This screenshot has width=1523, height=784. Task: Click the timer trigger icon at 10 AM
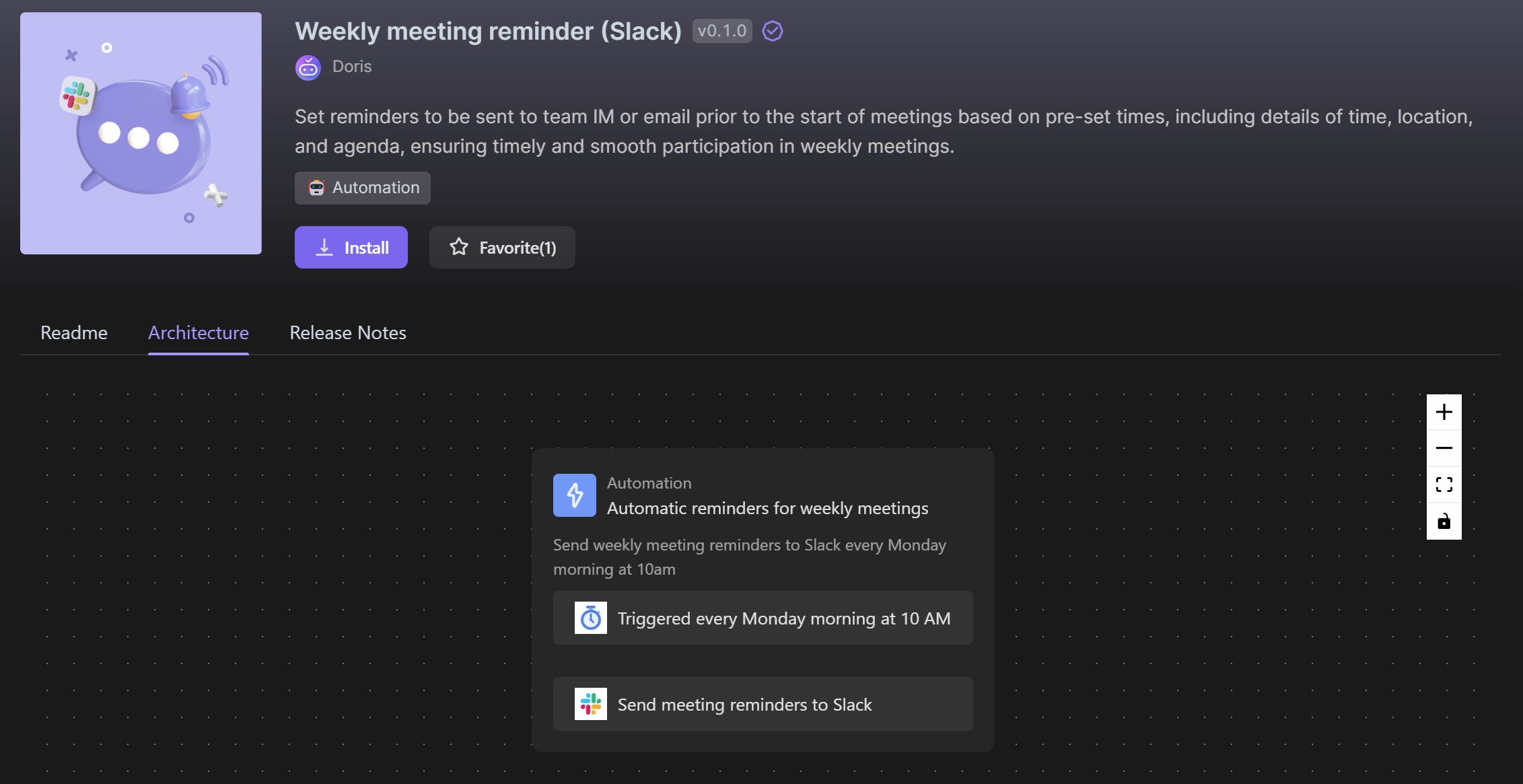click(x=590, y=618)
